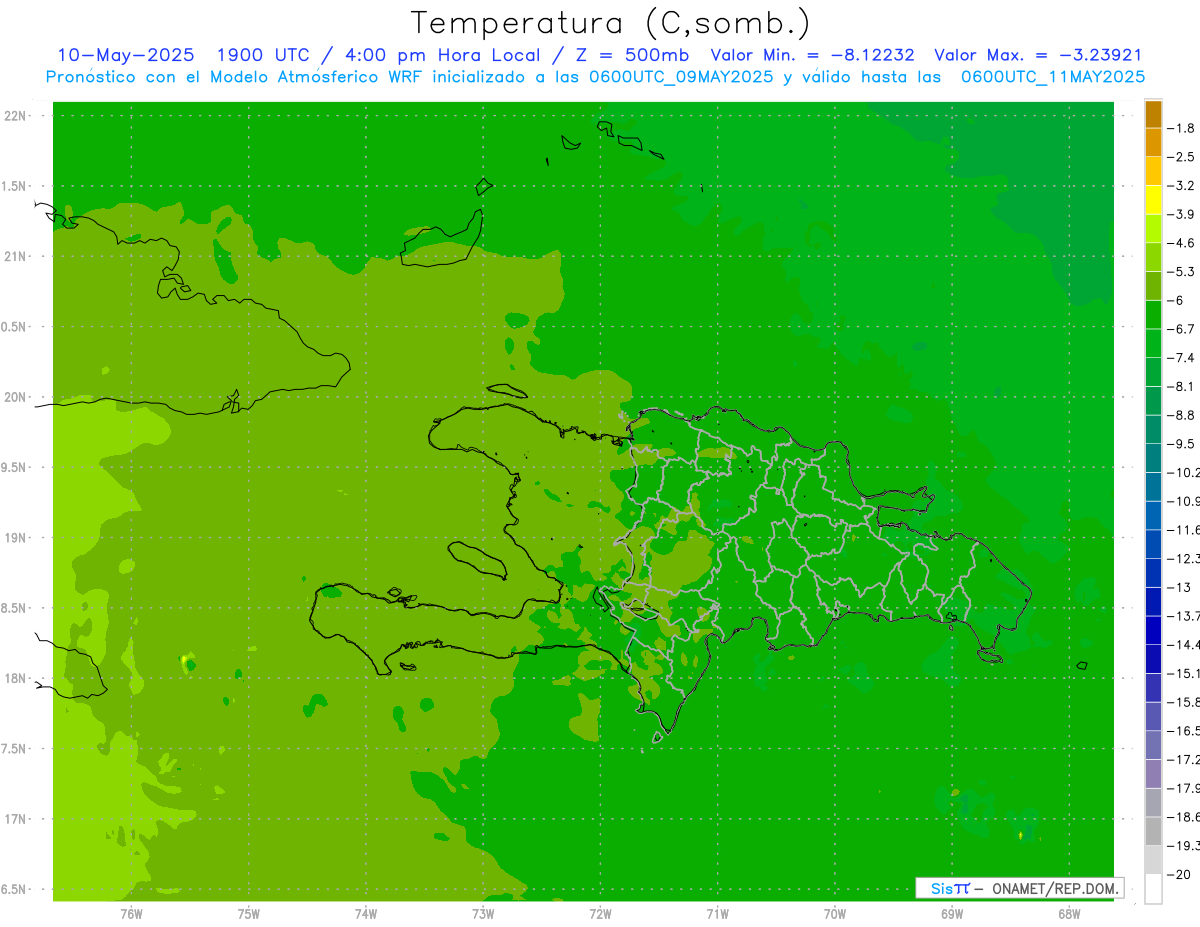The width and height of the screenshot is (1200, 927).
Task: Click the "-1.8" legend value
Action: (1182, 128)
